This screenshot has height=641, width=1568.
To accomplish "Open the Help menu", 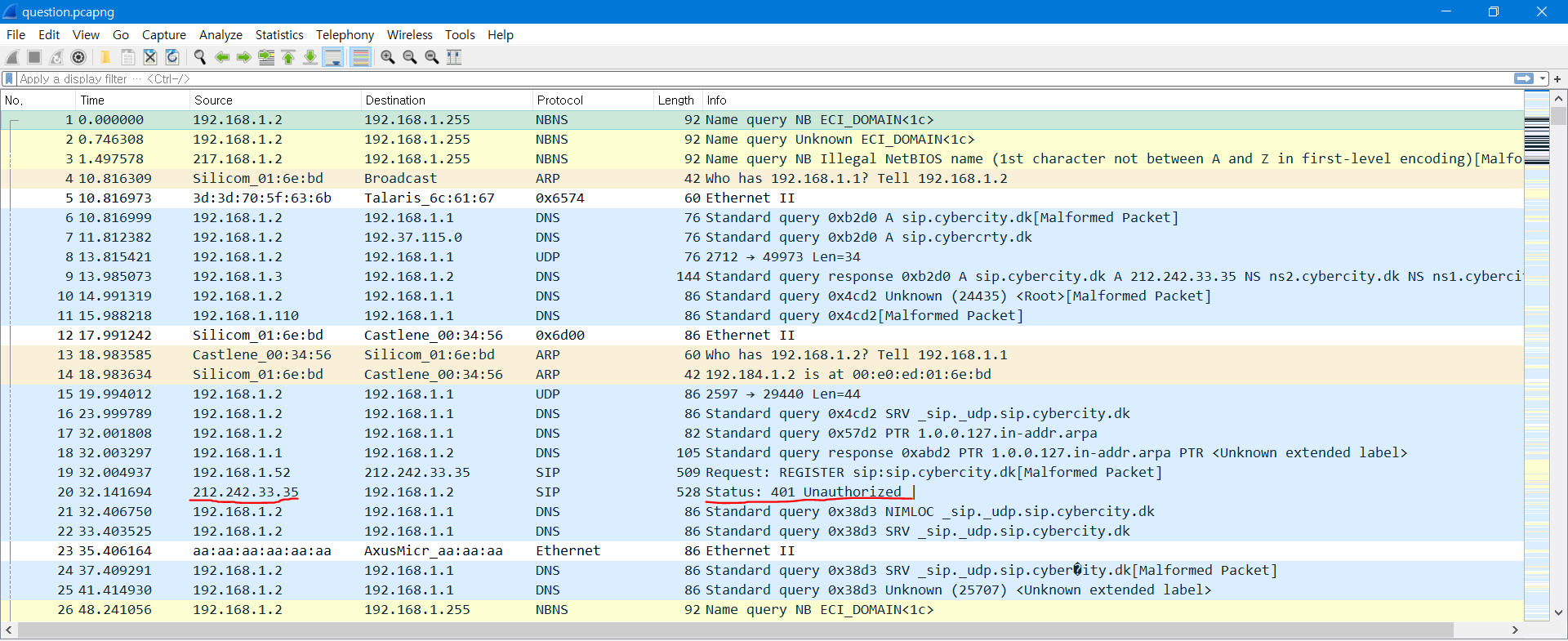I will (501, 35).
